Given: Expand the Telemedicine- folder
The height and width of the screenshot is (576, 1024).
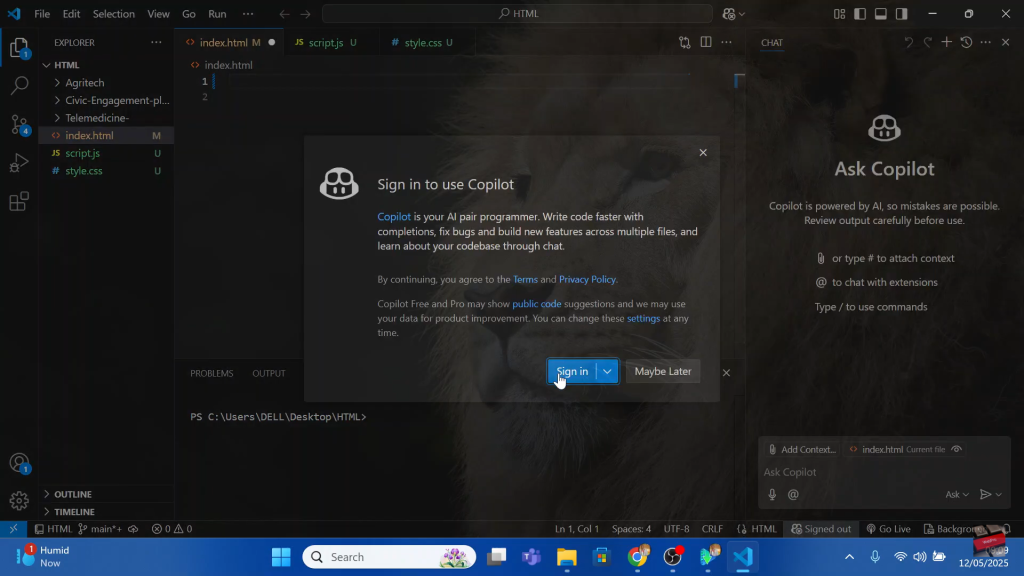Looking at the screenshot, I should (x=104, y=118).
